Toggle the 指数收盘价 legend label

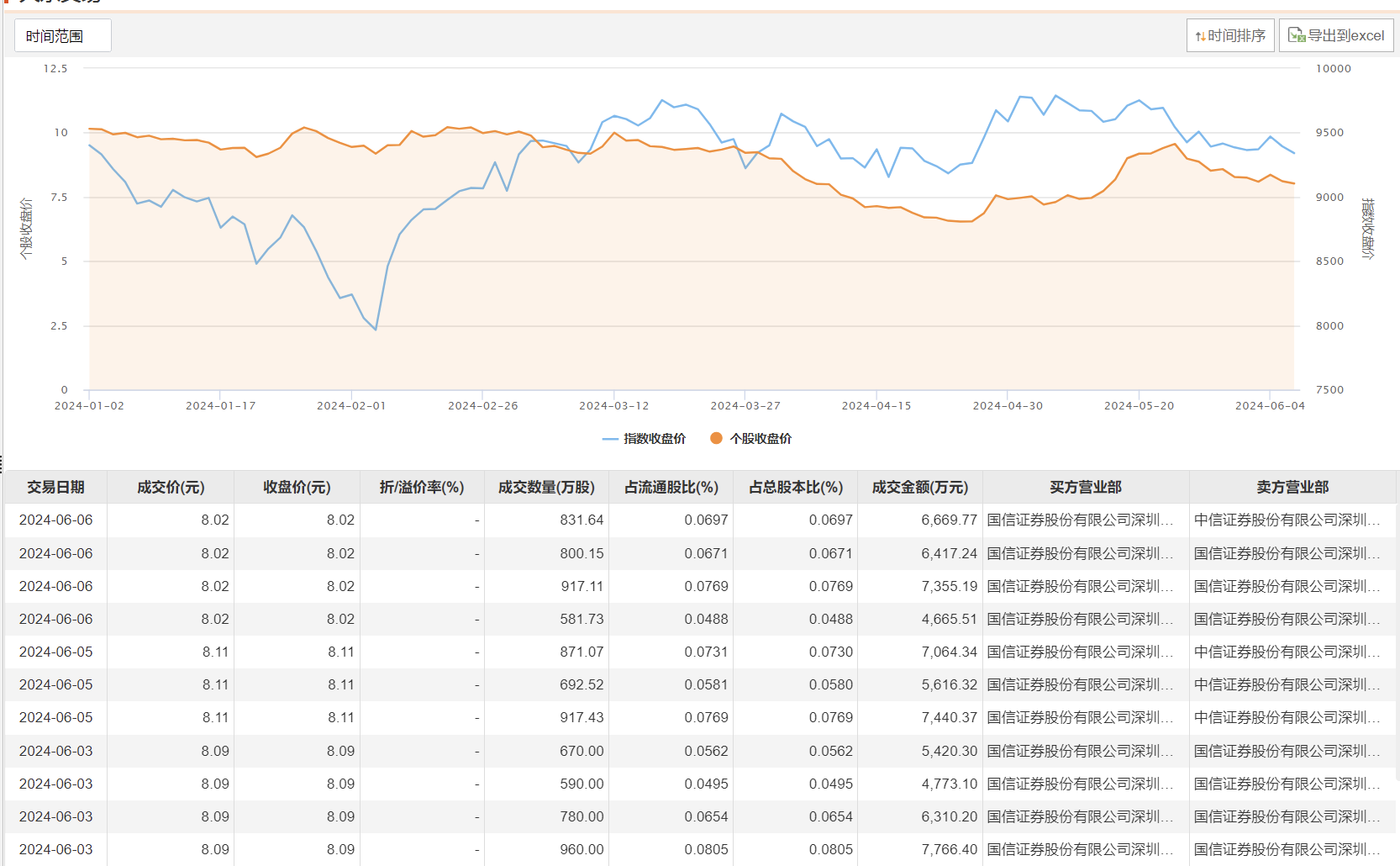[654, 439]
